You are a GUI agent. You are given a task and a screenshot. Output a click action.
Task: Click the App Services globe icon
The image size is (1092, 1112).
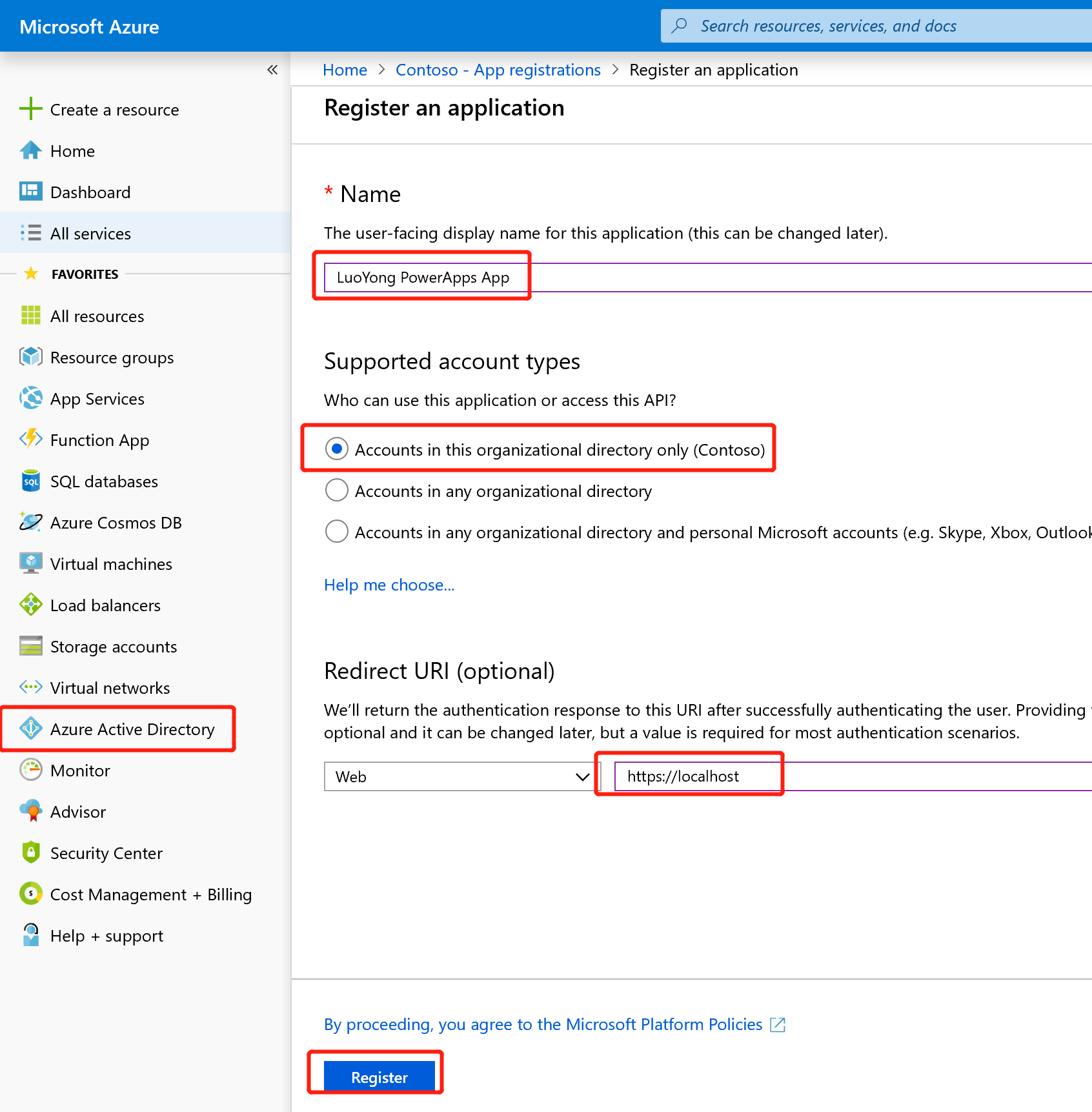click(x=30, y=398)
